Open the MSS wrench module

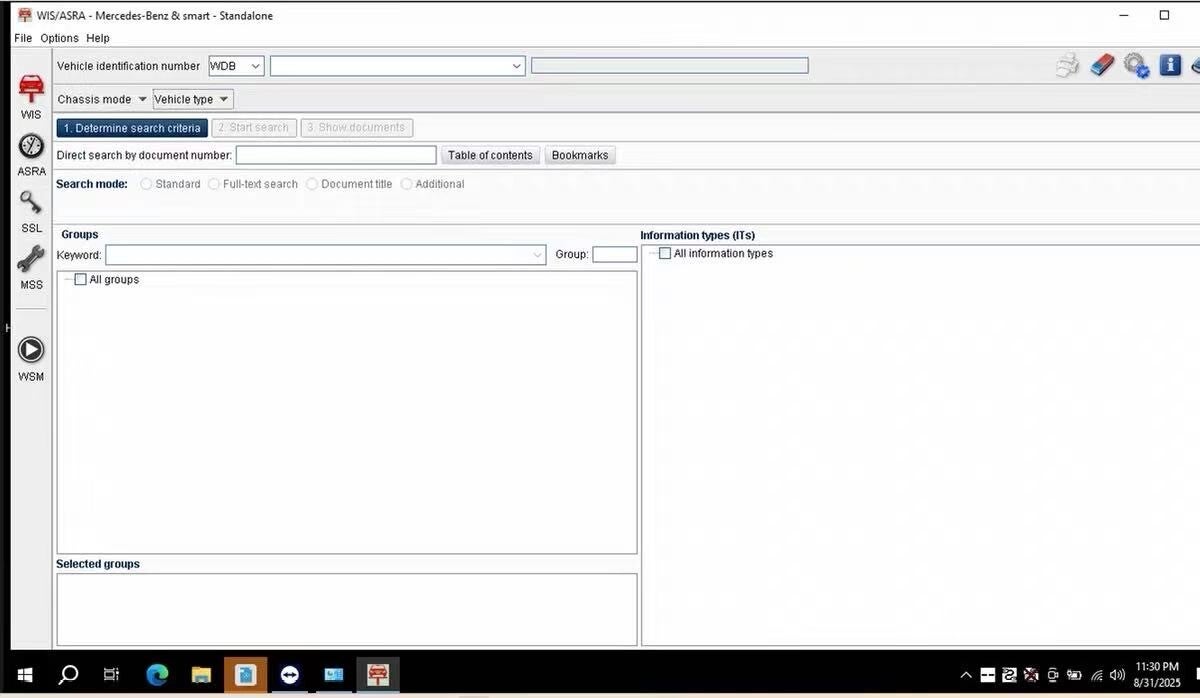click(31, 267)
